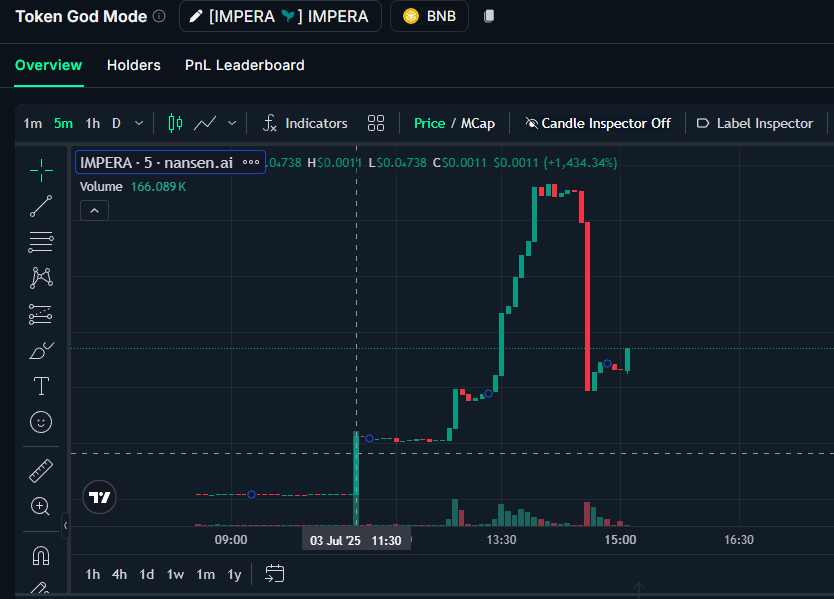834x599 pixels.
Task: Activate the zoom in tool
Action: coord(41,506)
